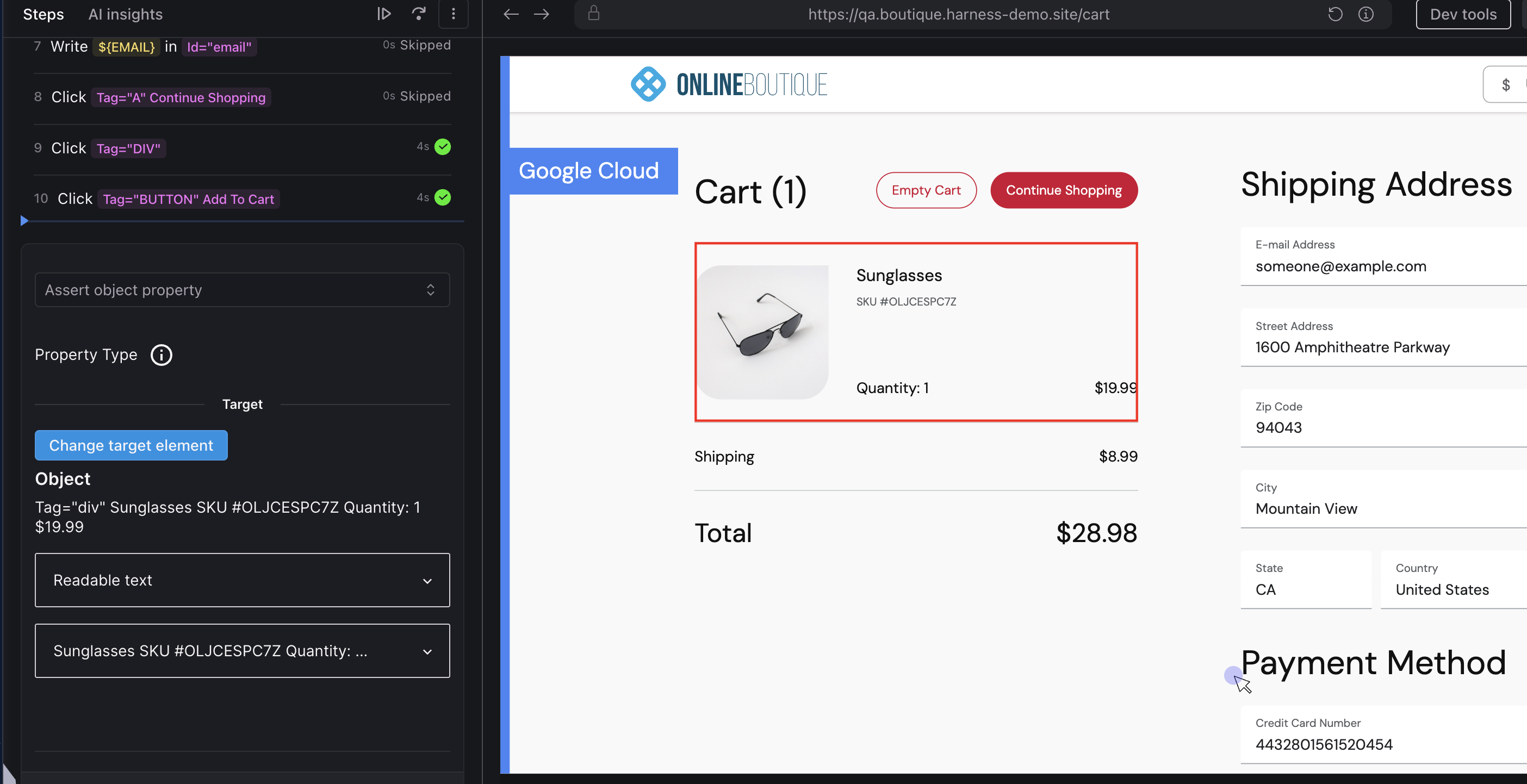Screen dimensions: 1527x784
Task: Open the three-dot more options menu
Action: tap(454, 14)
